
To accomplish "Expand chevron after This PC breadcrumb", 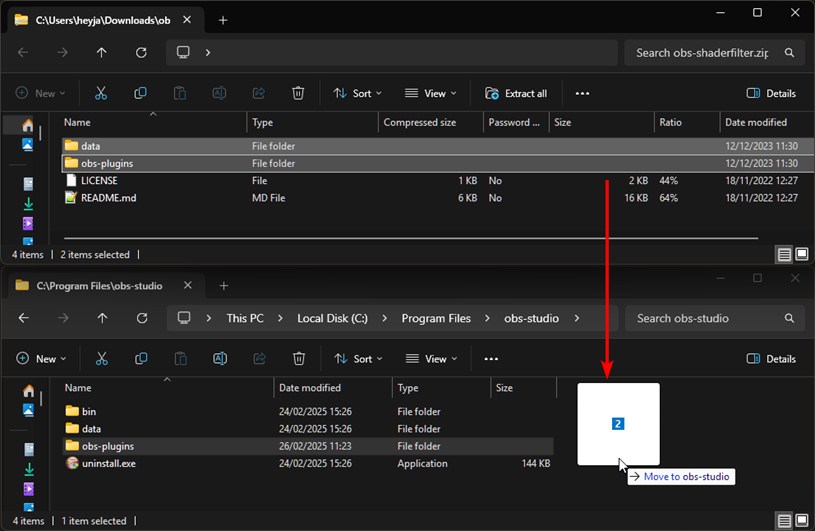I will (280, 318).
